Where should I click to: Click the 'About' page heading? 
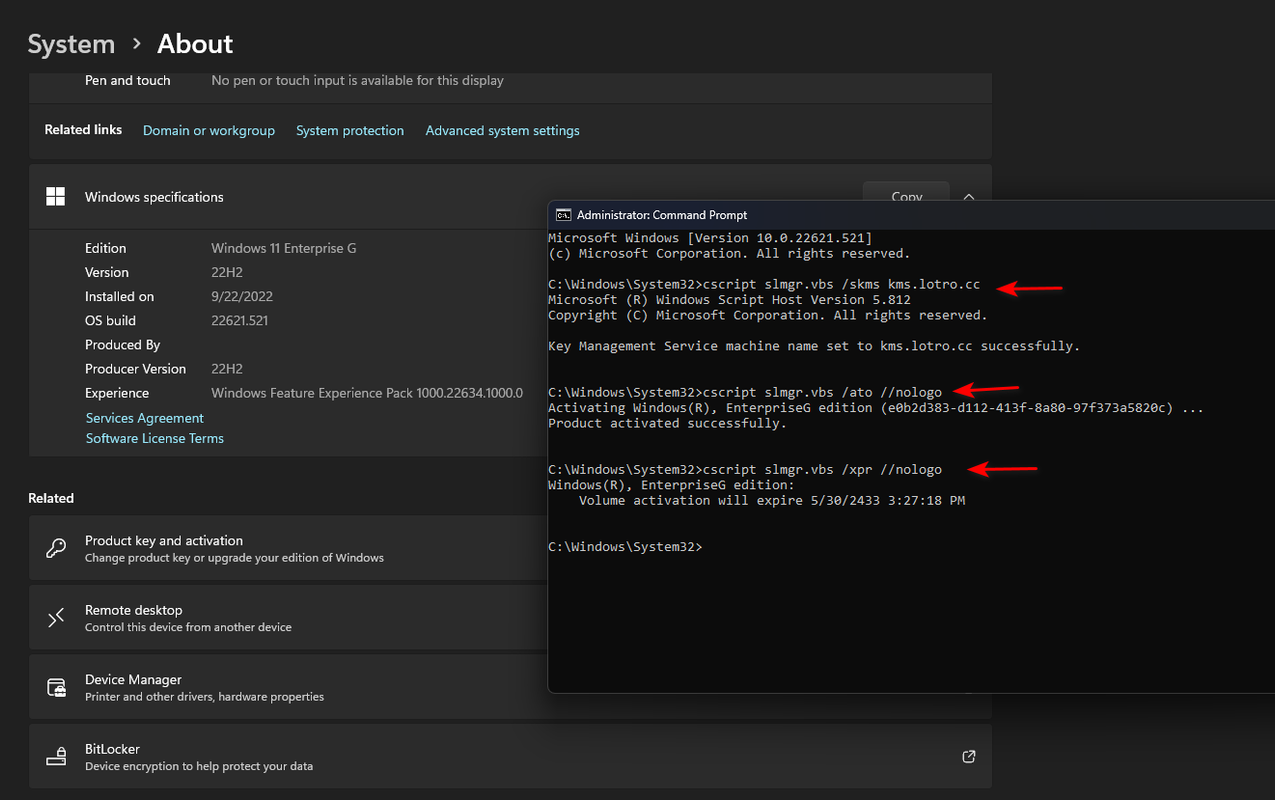click(195, 44)
